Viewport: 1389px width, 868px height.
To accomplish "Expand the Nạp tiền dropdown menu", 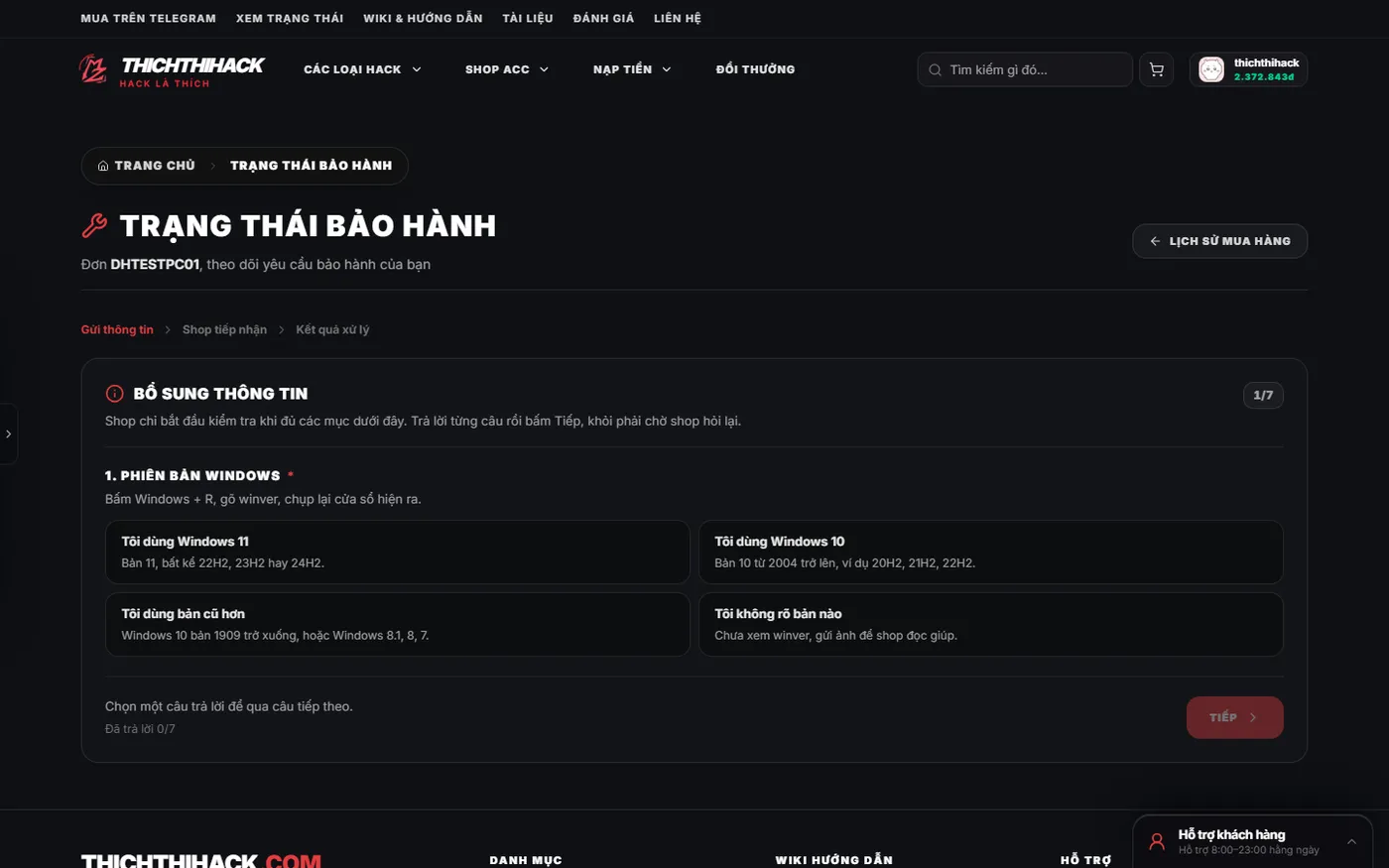I will click(632, 69).
